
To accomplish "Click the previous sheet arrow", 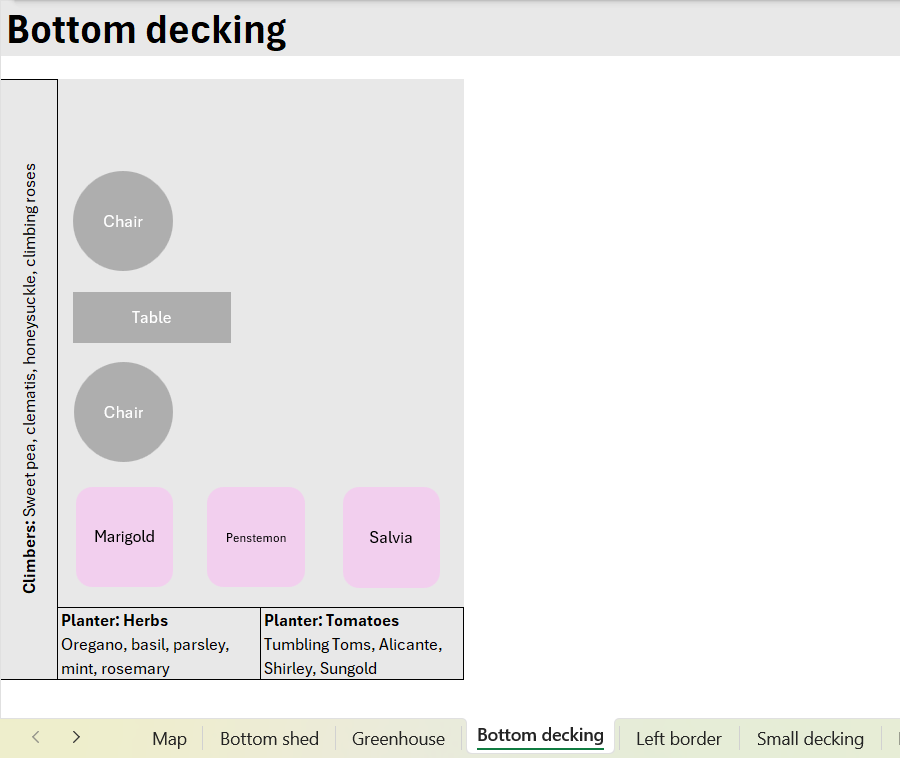I will (36, 737).
